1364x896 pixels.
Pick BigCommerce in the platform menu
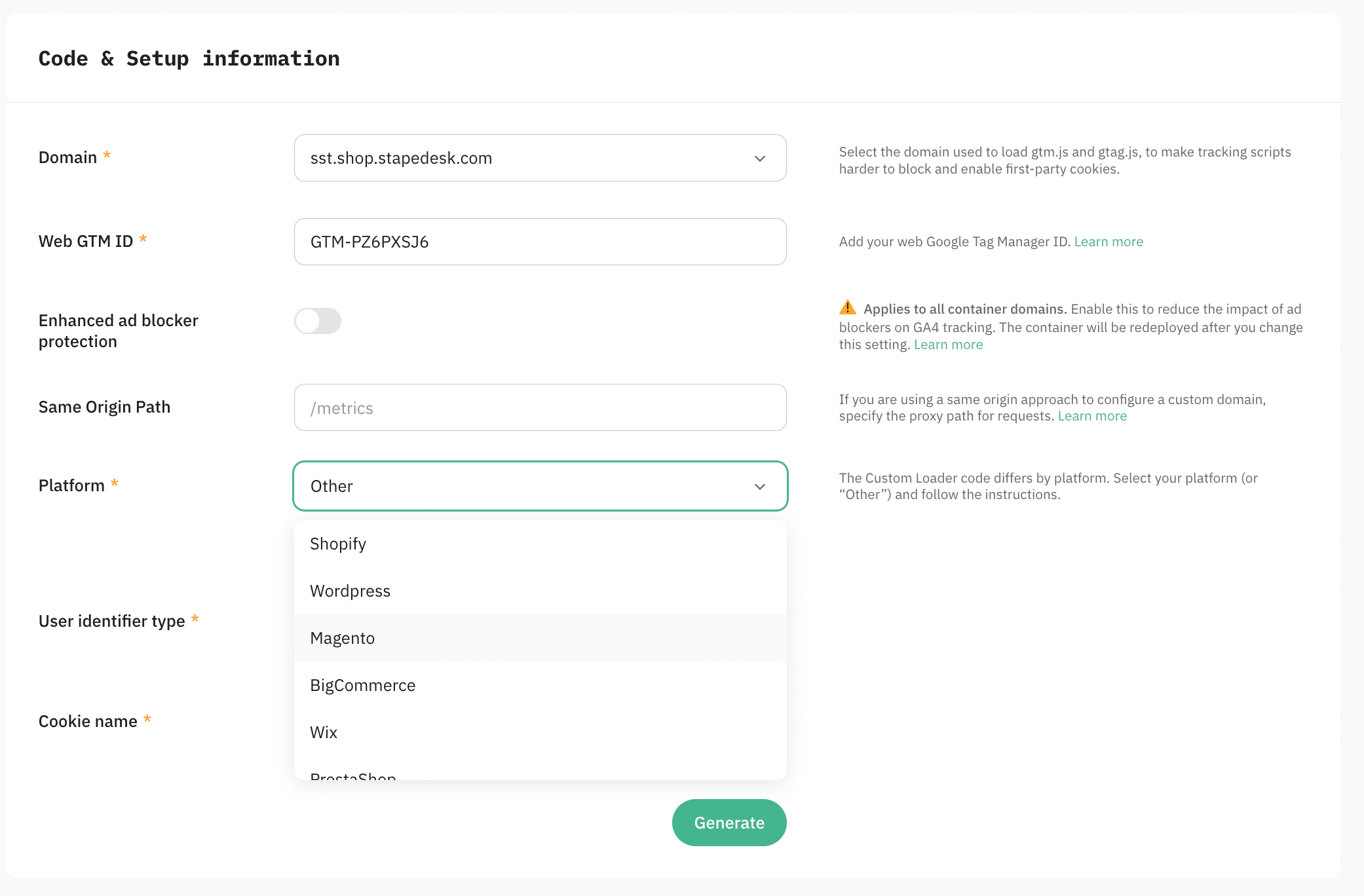click(362, 684)
